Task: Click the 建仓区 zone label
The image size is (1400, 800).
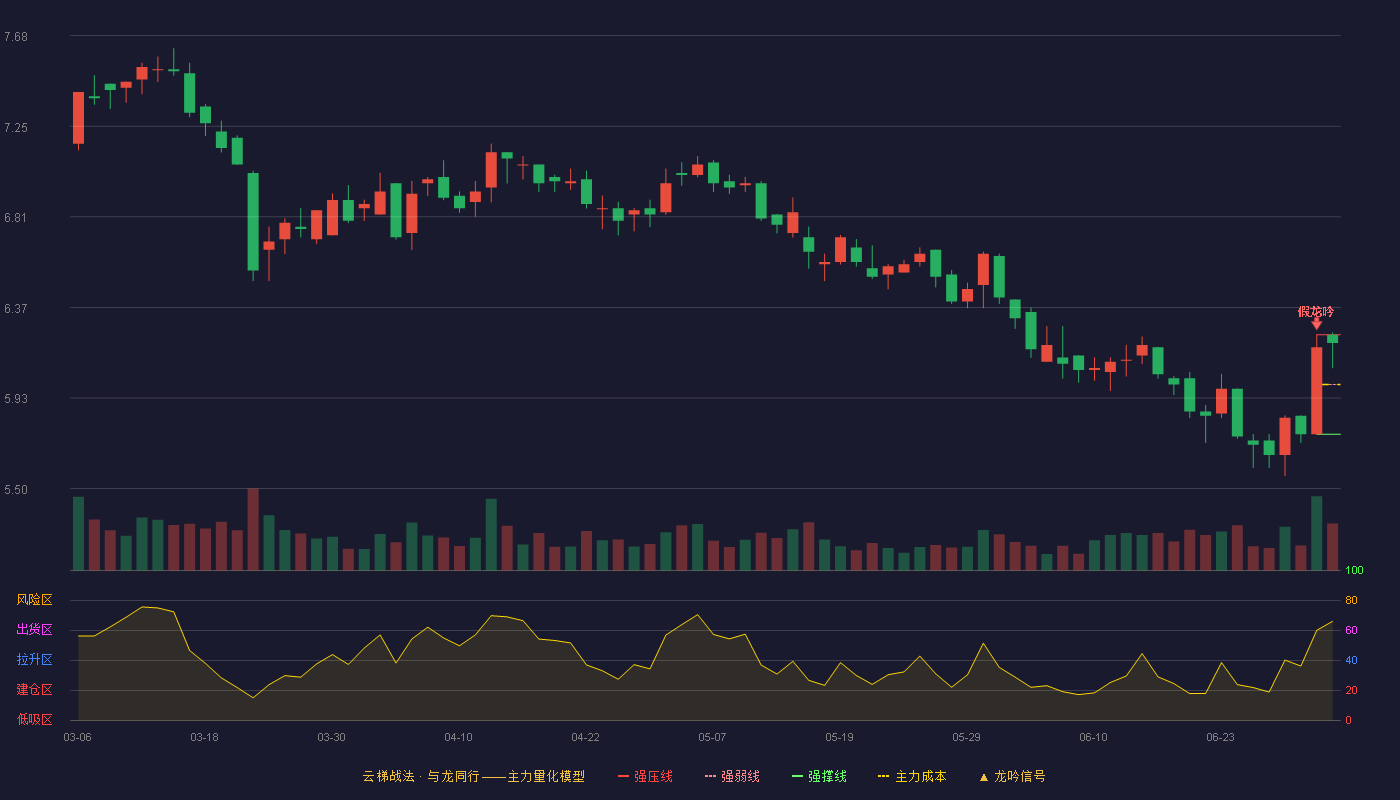Action: click(x=34, y=690)
